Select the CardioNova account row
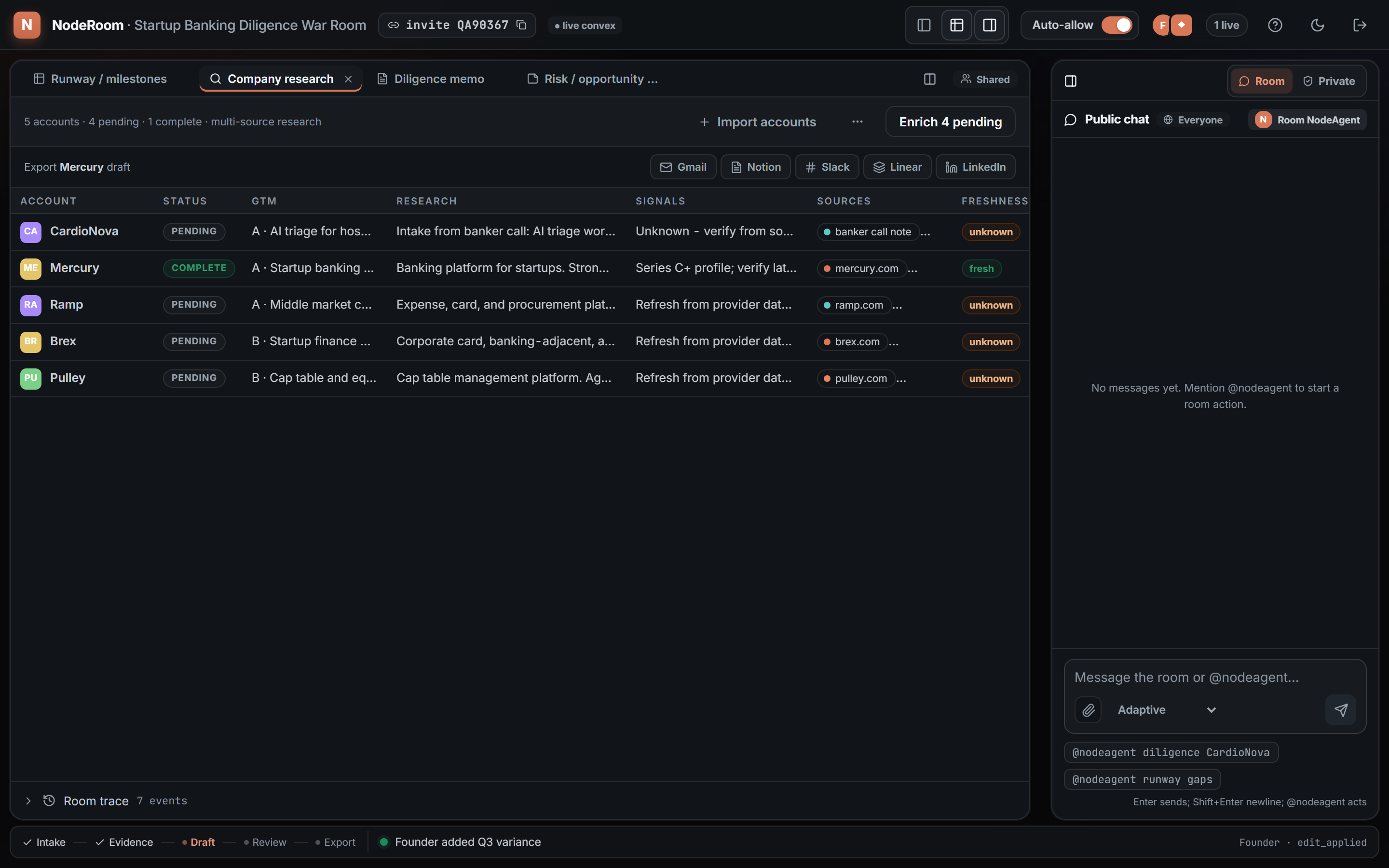 click(x=519, y=231)
